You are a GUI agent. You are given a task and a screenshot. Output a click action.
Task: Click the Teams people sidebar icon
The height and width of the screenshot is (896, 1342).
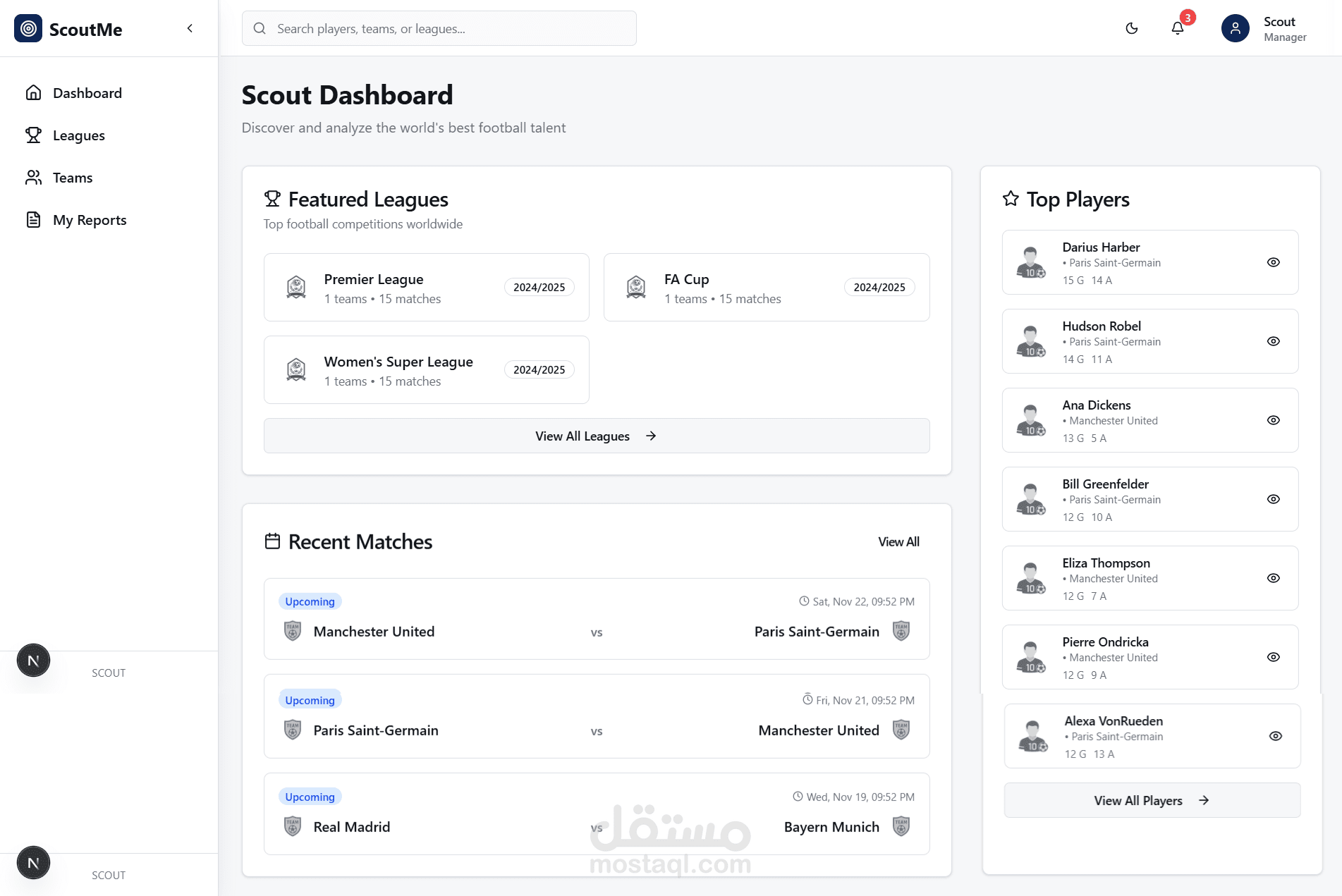click(x=33, y=177)
